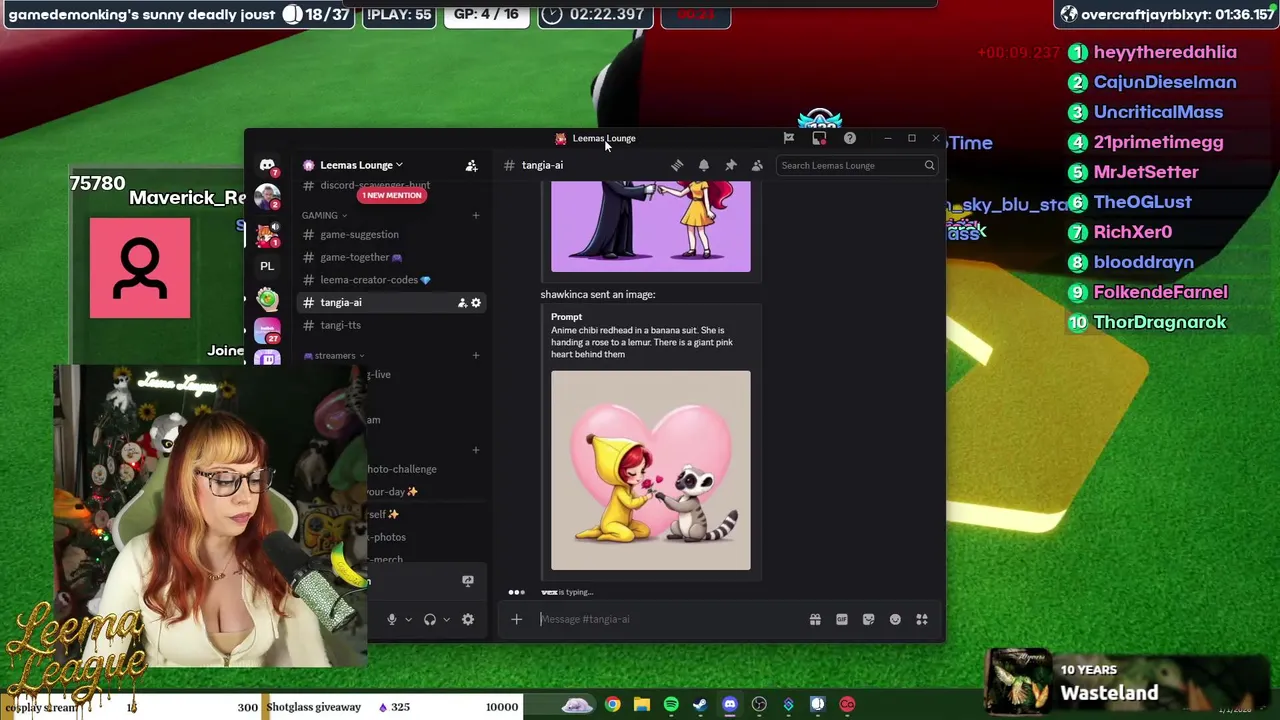This screenshot has height=720, width=1280.
Task: Open GIF picker in message bar
Action: coord(842,619)
